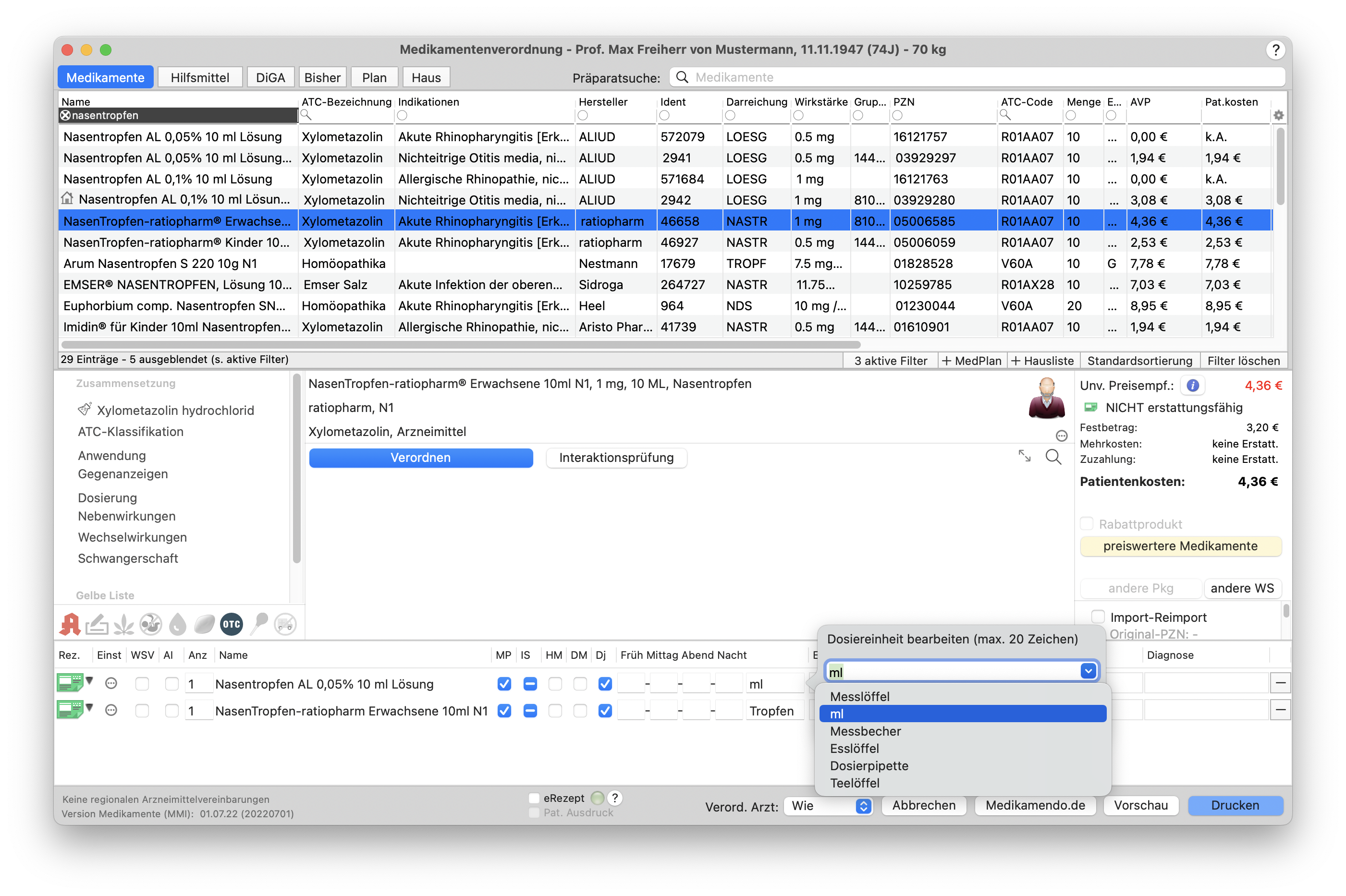Toggle WSV checkbox for Nasentropfen AL 0,05% row
The width and height of the screenshot is (1346, 896).
tap(142, 683)
